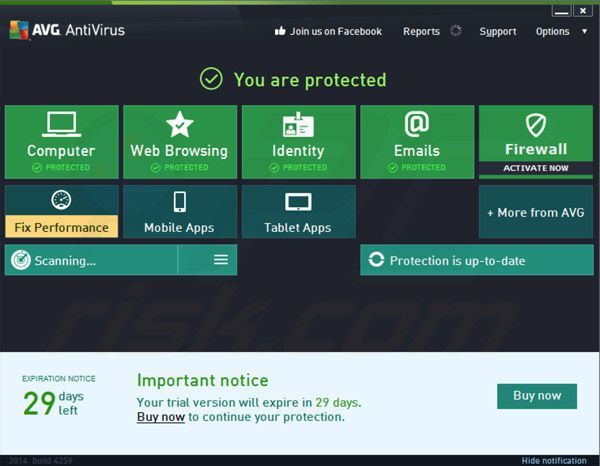Close the AVG window
The width and height of the screenshot is (600, 466).
pyautogui.click(x=582, y=11)
